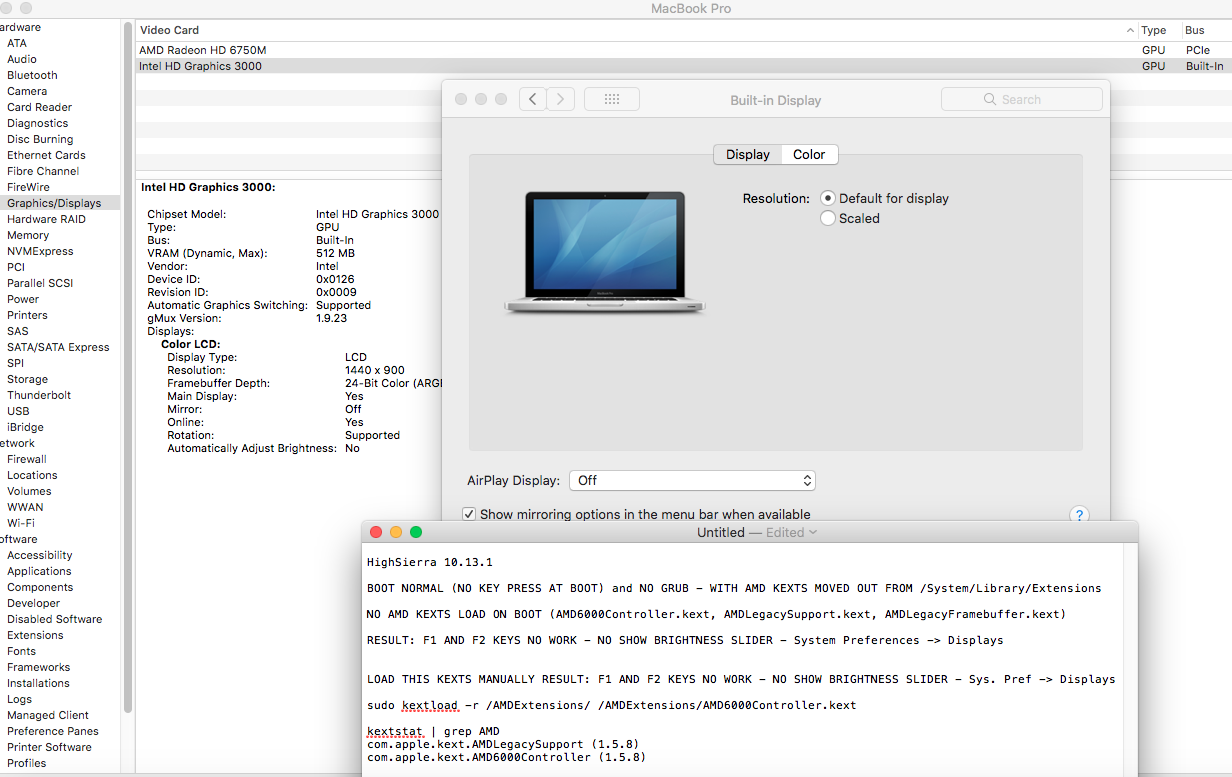Select FireWire in the sidebar

pos(28,187)
